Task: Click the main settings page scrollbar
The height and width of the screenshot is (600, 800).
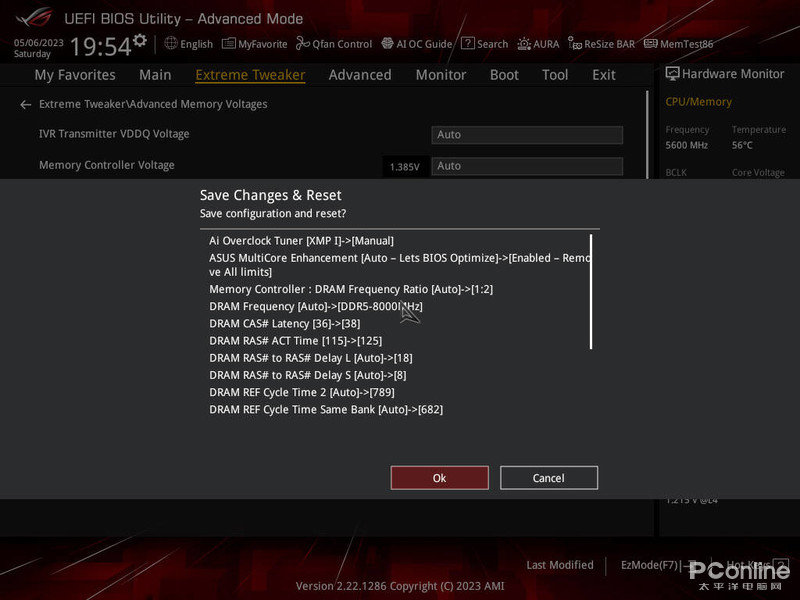Action: (647, 135)
